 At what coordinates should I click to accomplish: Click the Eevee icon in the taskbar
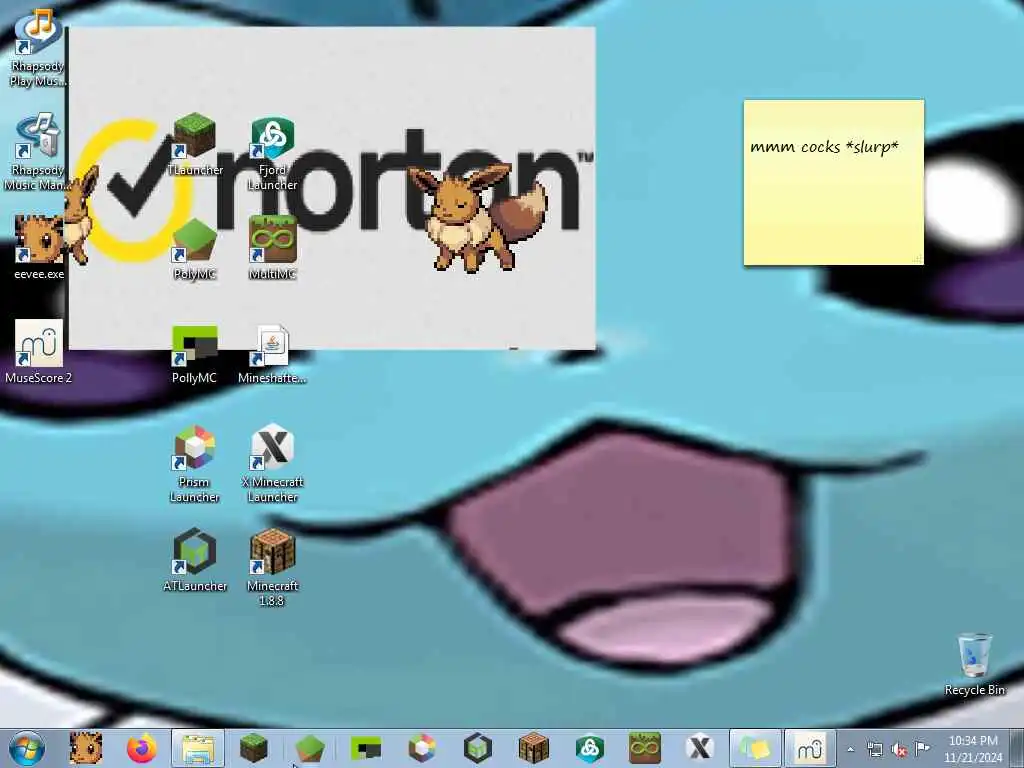click(x=86, y=748)
